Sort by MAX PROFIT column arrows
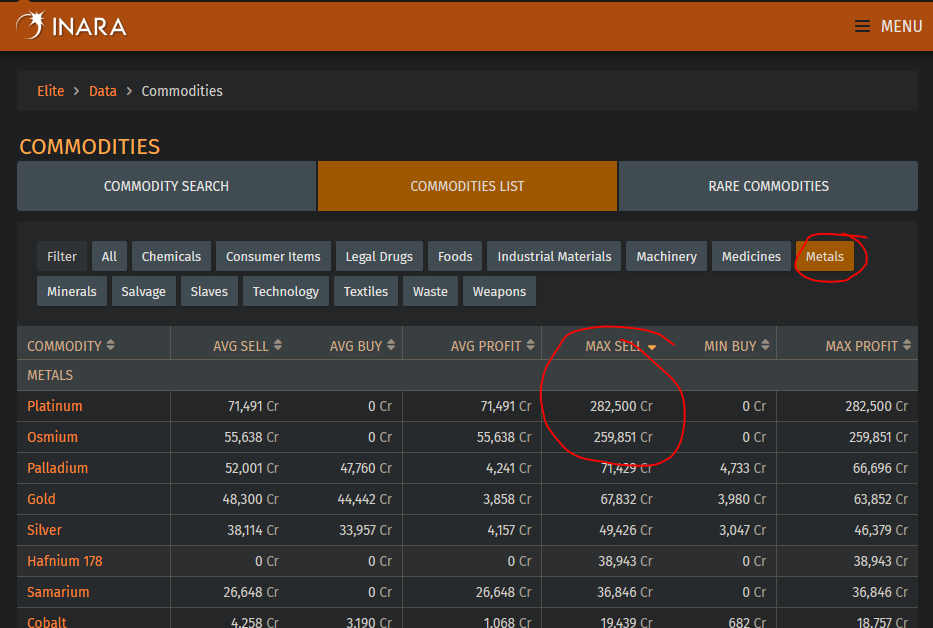 pyautogui.click(x=907, y=345)
